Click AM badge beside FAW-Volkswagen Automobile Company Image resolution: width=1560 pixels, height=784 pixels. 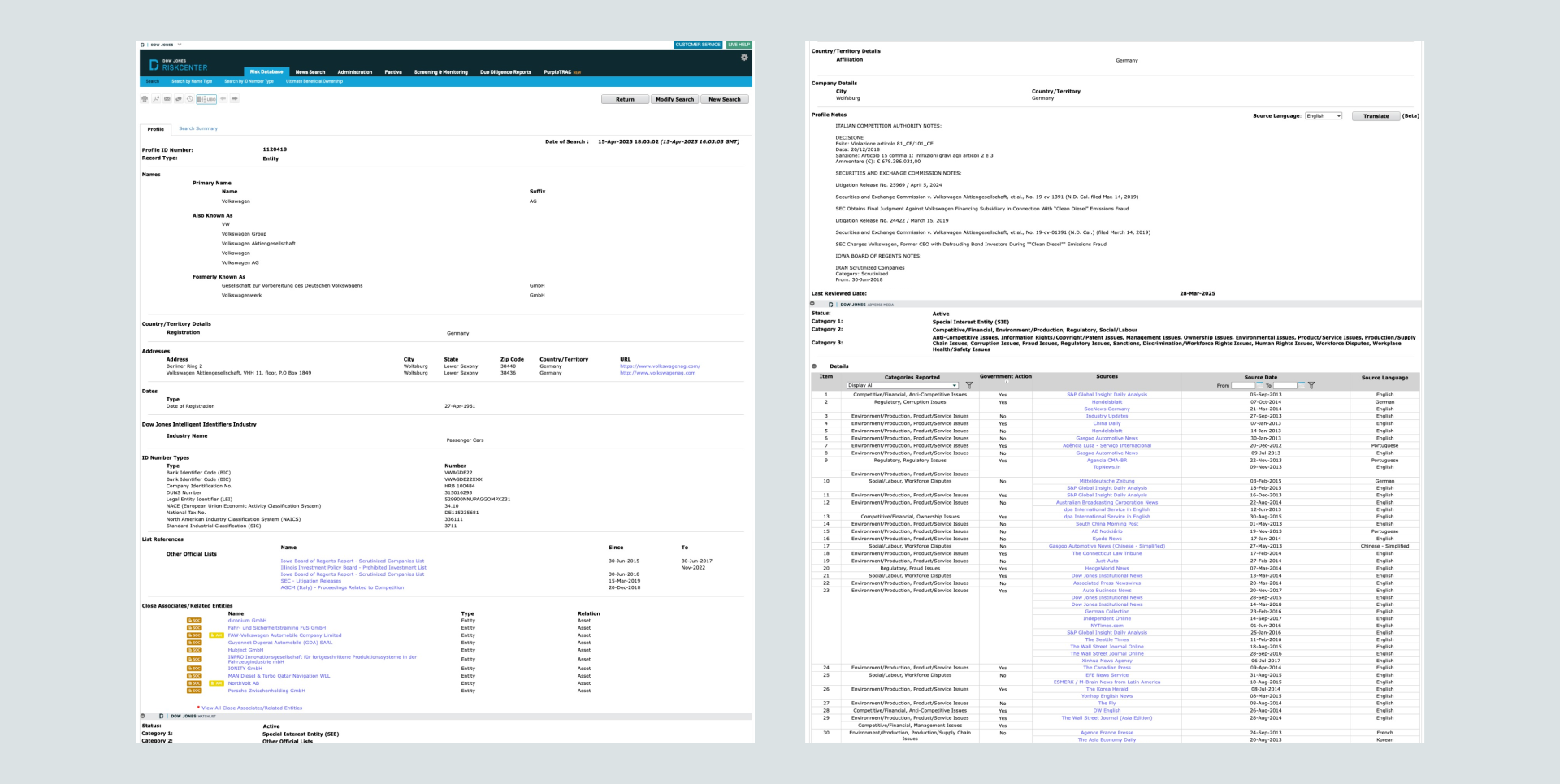[x=216, y=635]
